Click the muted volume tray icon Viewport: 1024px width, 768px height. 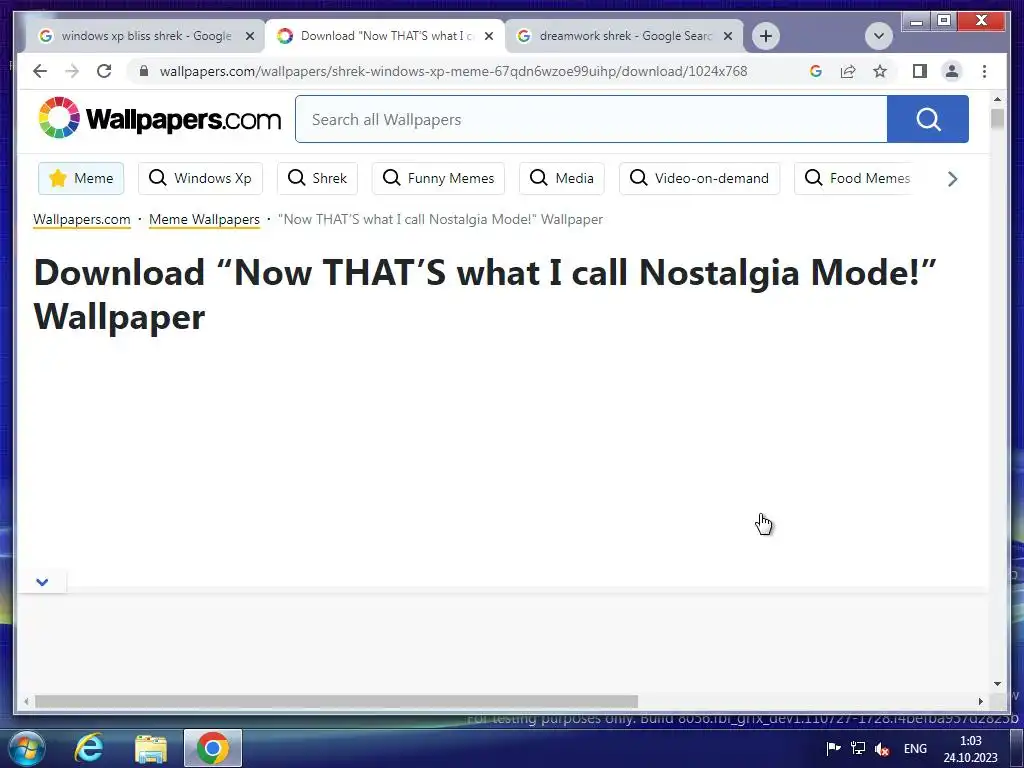[882, 748]
